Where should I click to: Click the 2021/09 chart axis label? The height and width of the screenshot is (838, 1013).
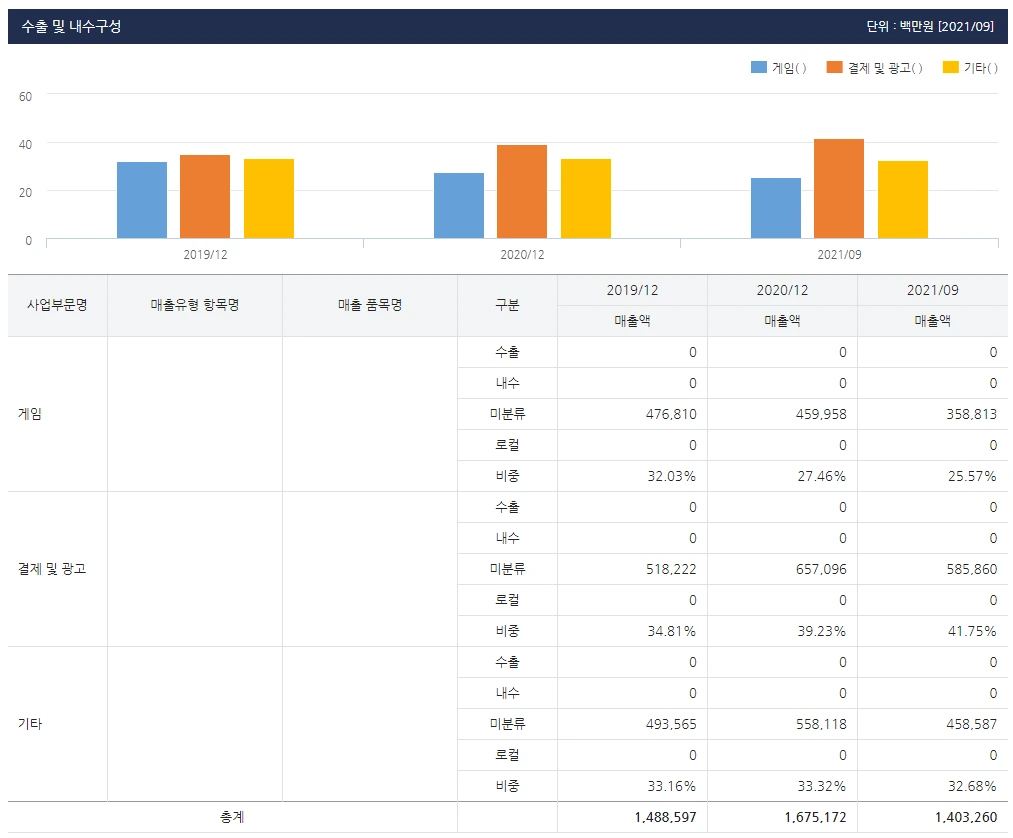[839, 255]
